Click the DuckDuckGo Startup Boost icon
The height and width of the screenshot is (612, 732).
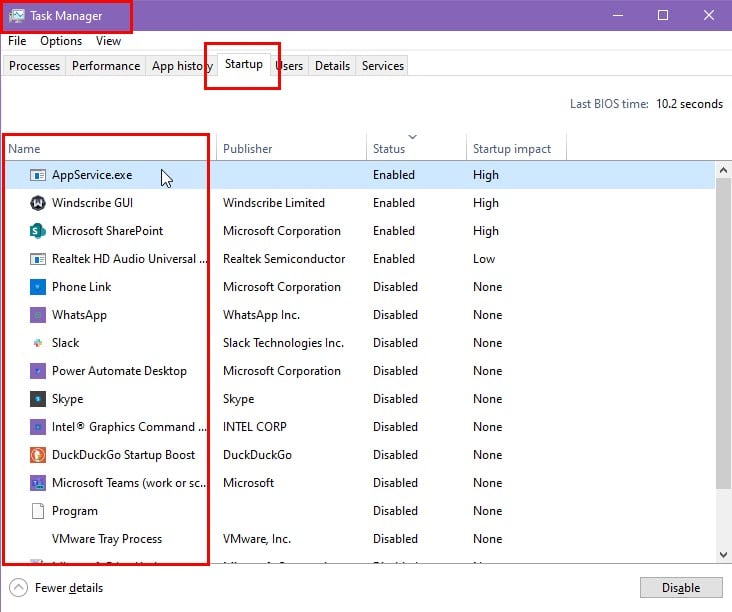click(x=37, y=455)
